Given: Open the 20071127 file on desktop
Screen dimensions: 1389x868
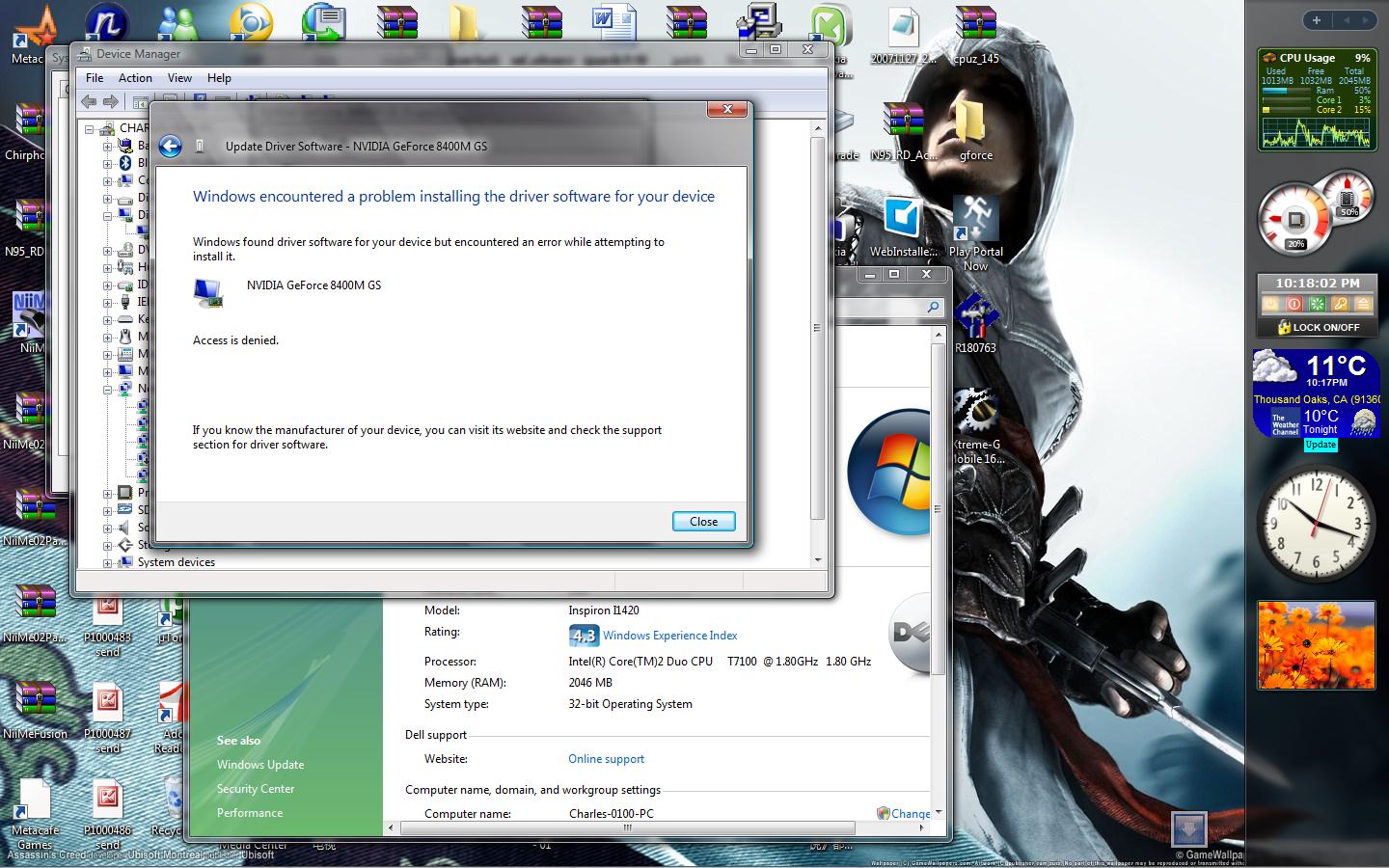Looking at the screenshot, I should [x=903, y=37].
